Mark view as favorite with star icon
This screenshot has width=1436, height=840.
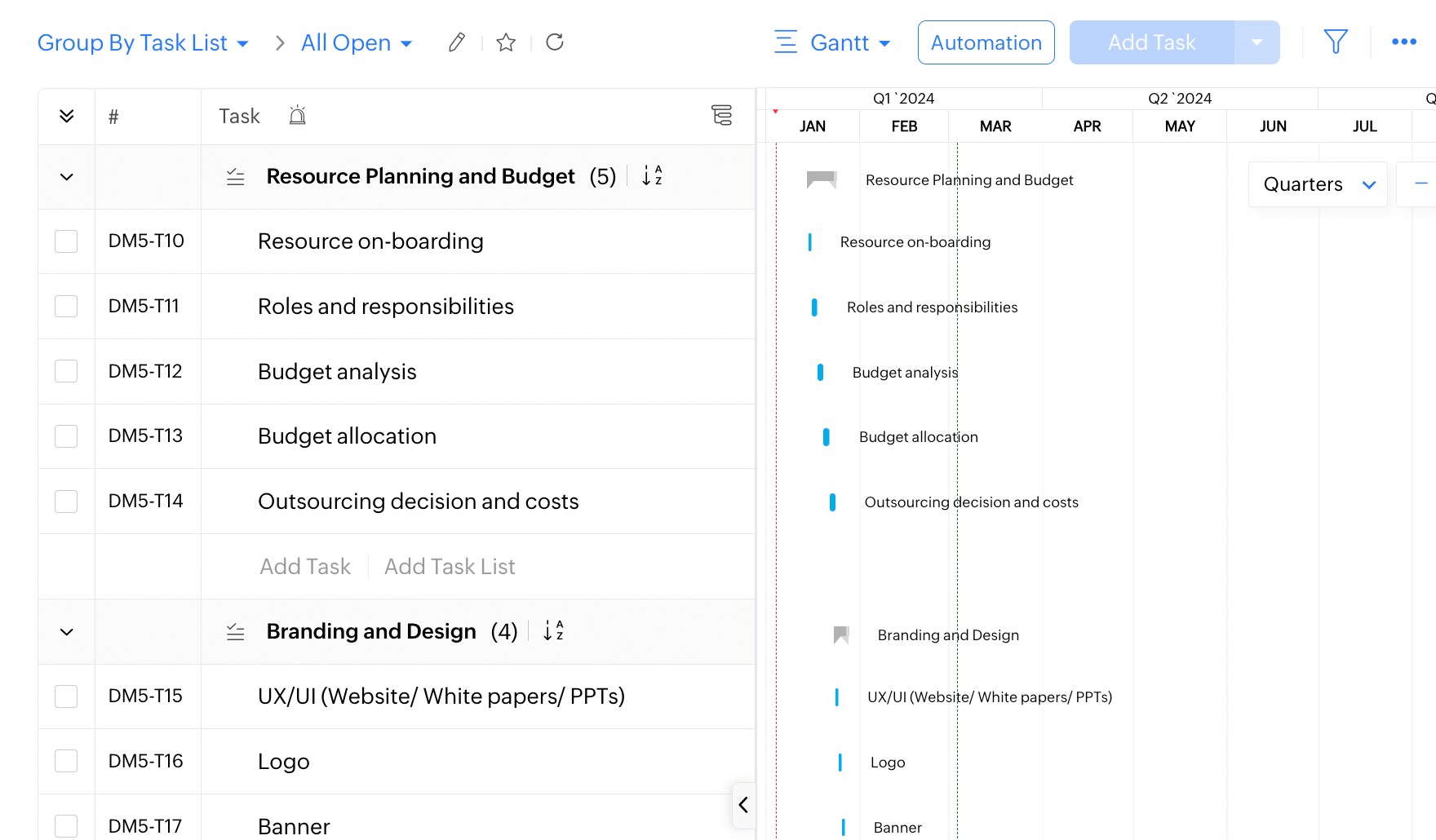pyautogui.click(x=506, y=42)
